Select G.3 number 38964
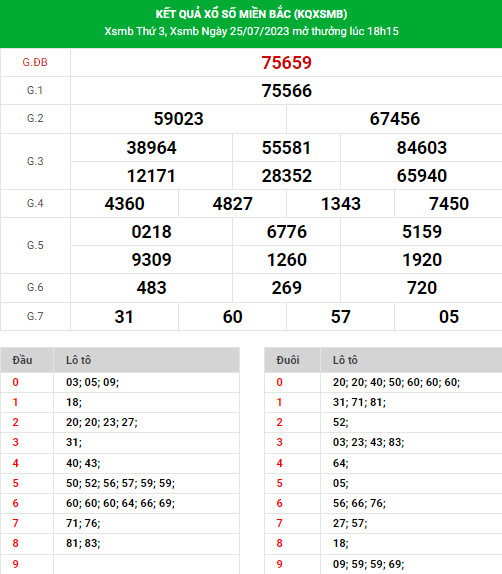Viewport: 502px width, 574px height. (152, 148)
